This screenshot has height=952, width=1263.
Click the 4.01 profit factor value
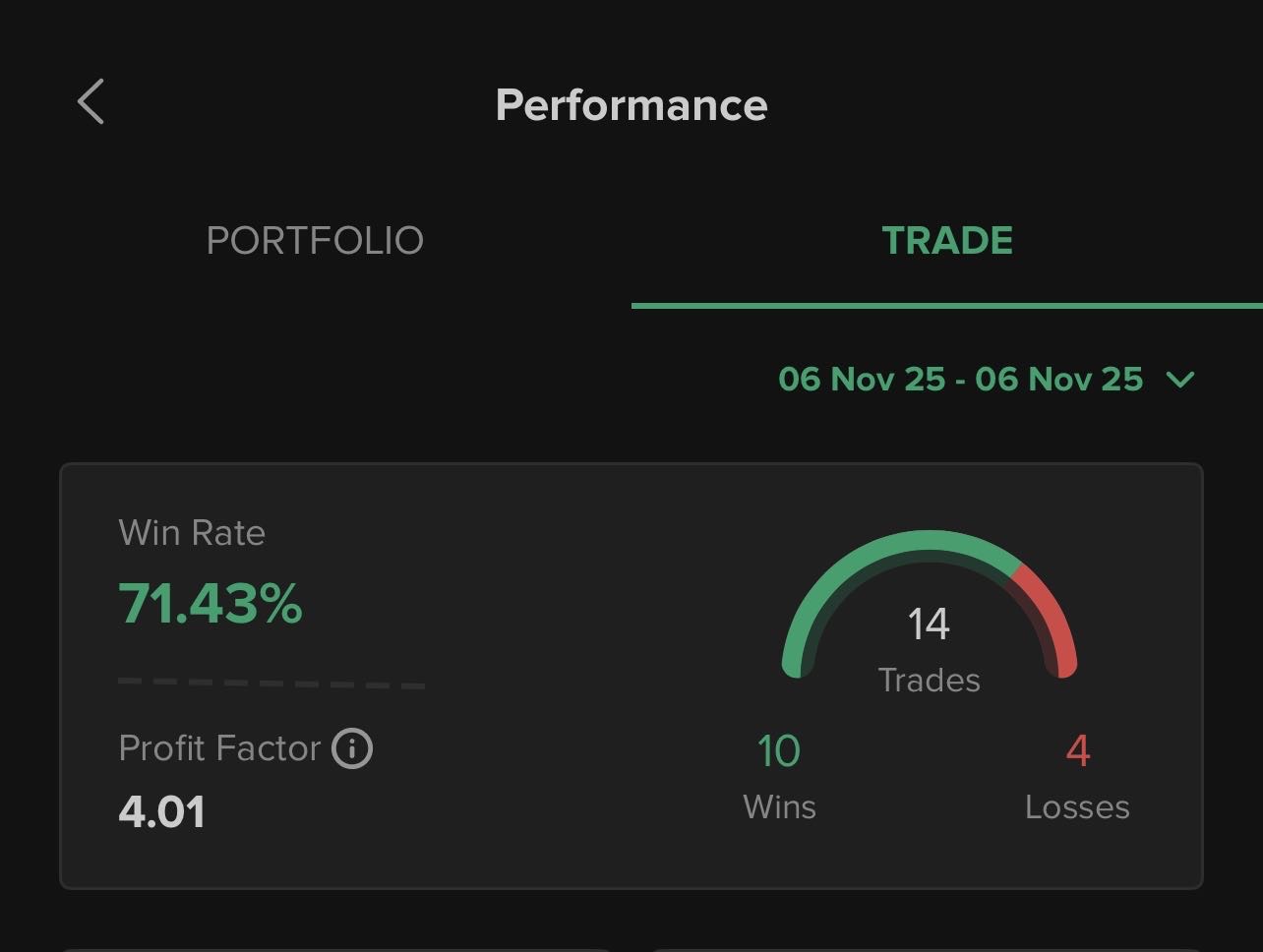(x=162, y=812)
